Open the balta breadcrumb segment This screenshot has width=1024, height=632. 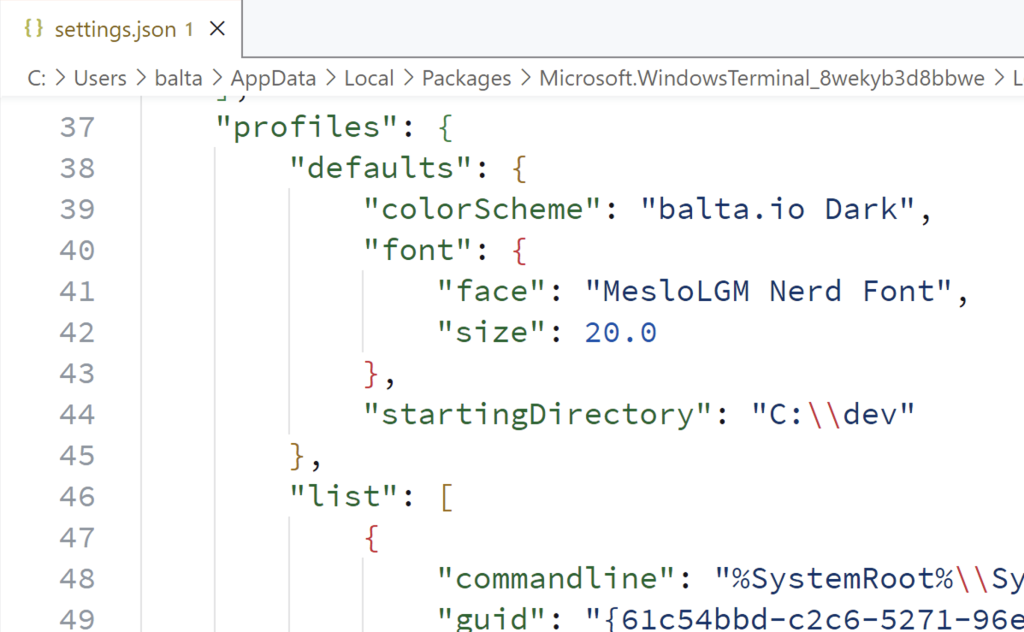click(178, 78)
